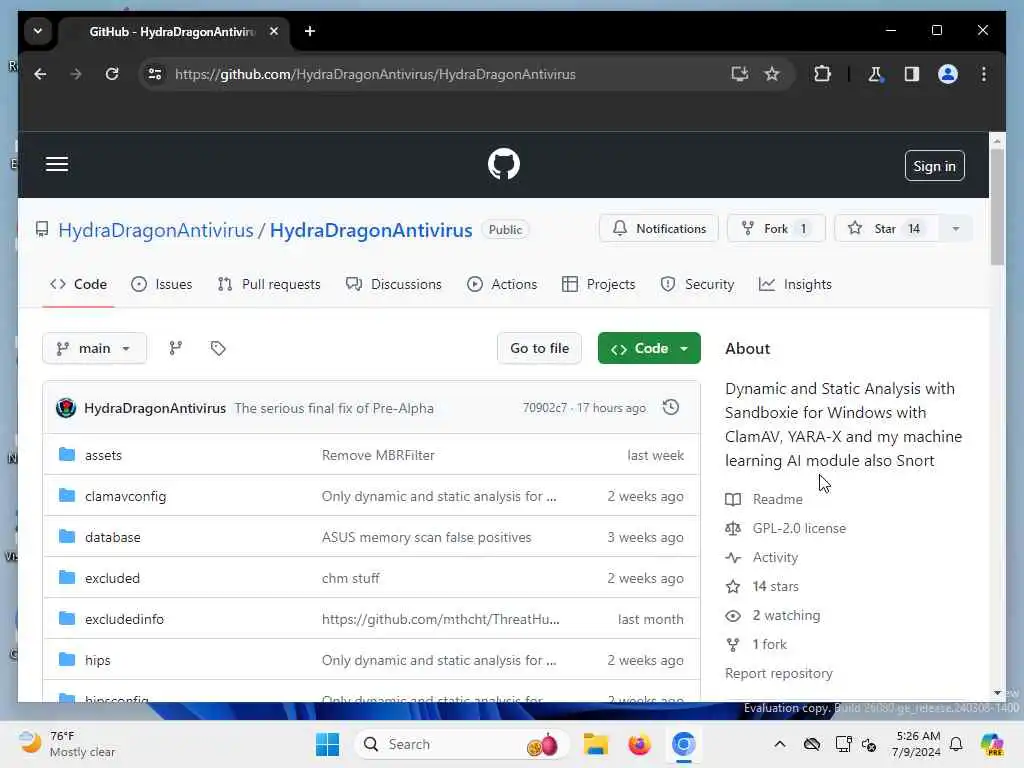Open the browser extensions puzzle icon
The height and width of the screenshot is (768, 1024).
coord(822,74)
